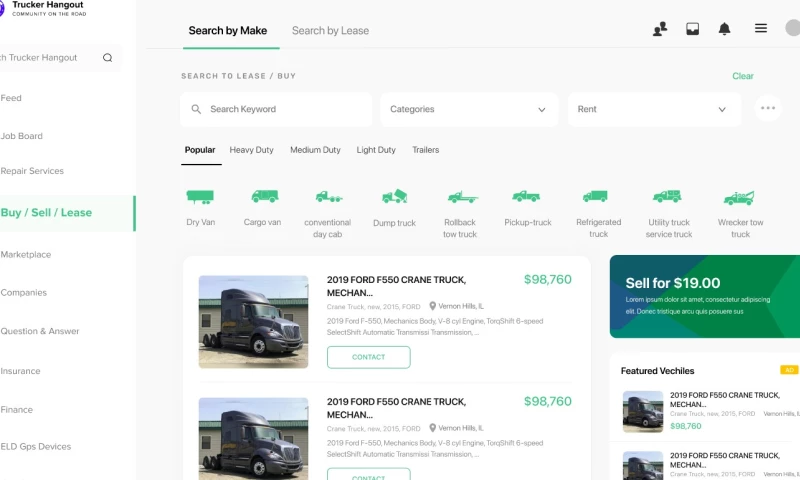Select the Trailers tab
This screenshot has height=480, width=800.
pyautogui.click(x=426, y=150)
